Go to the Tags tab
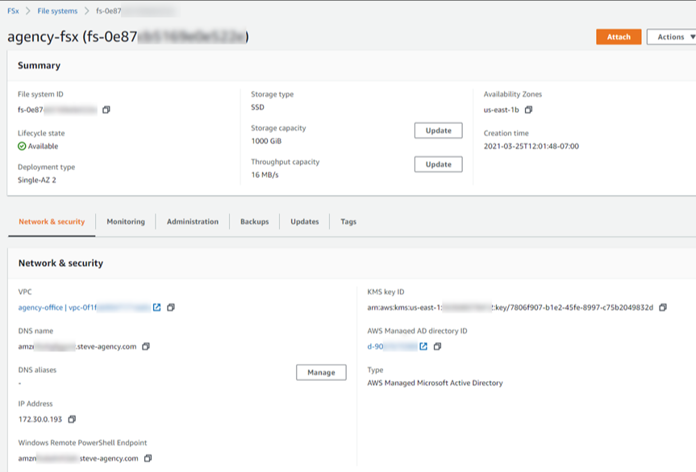The width and height of the screenshot is (696, 472). click(x=348, y=222)
